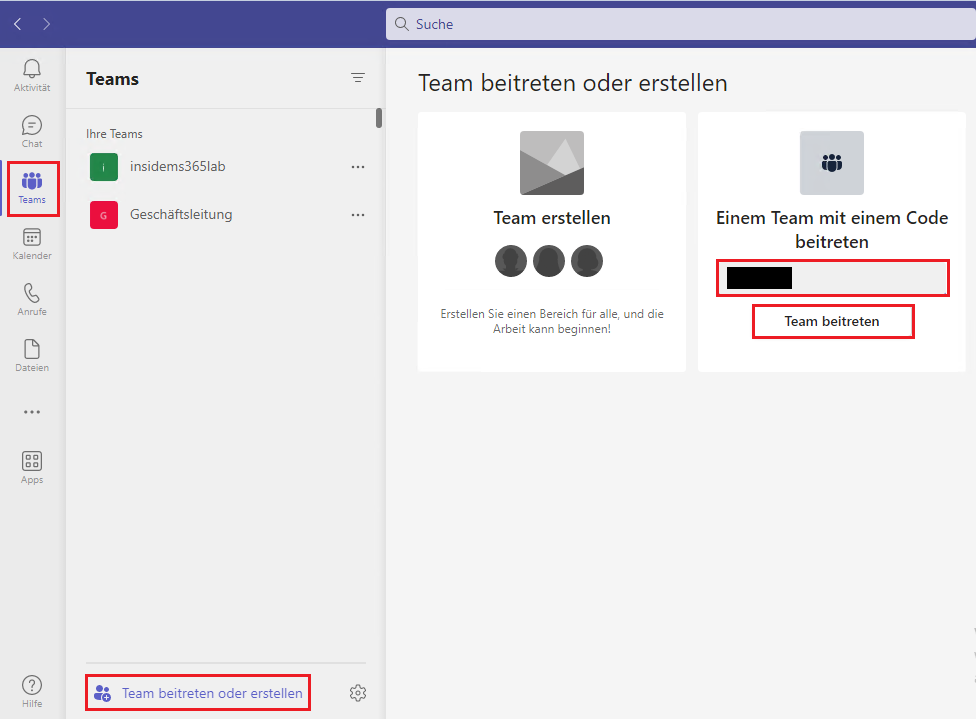Open Teams settings via the gear icon
This screenshot has width=976, height=721.
(358, 692)
